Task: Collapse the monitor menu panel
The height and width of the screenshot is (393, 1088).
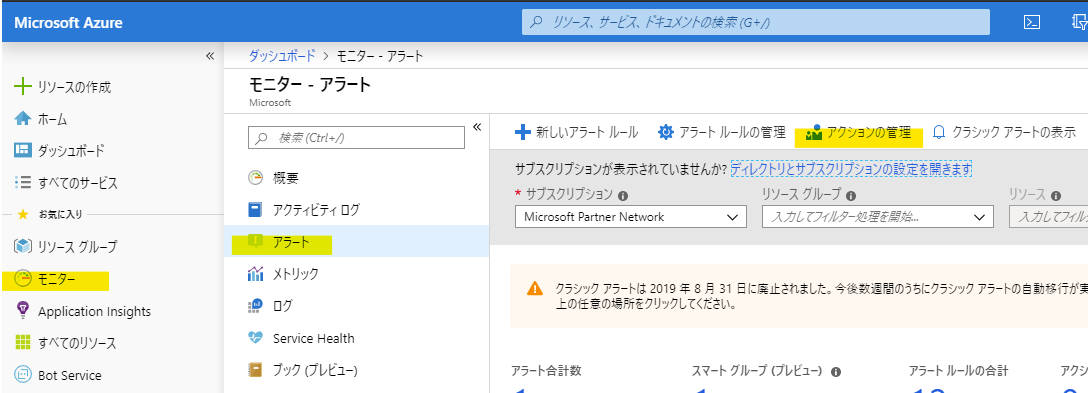Action: [477, 126]
